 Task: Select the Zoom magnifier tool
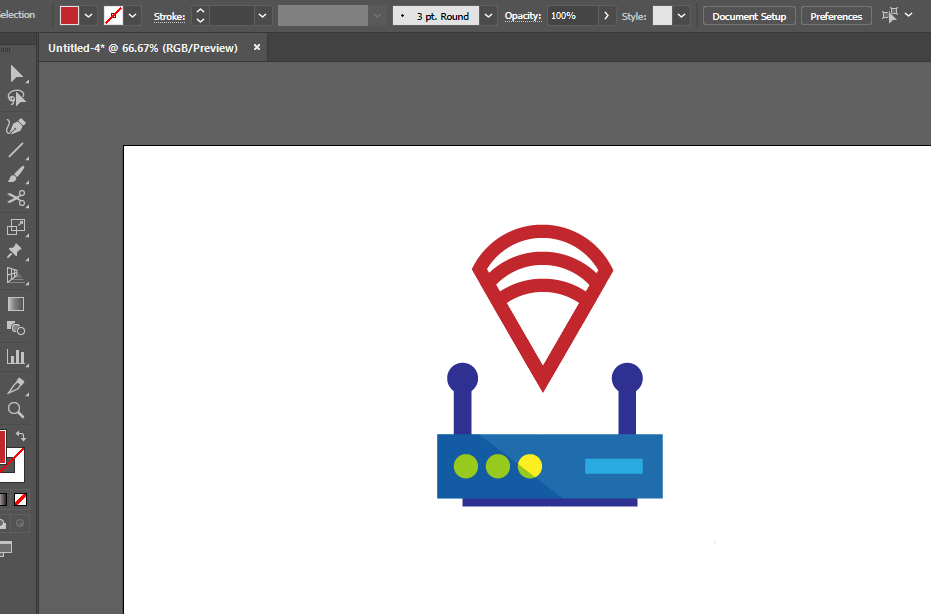click(x=16, y=410)
